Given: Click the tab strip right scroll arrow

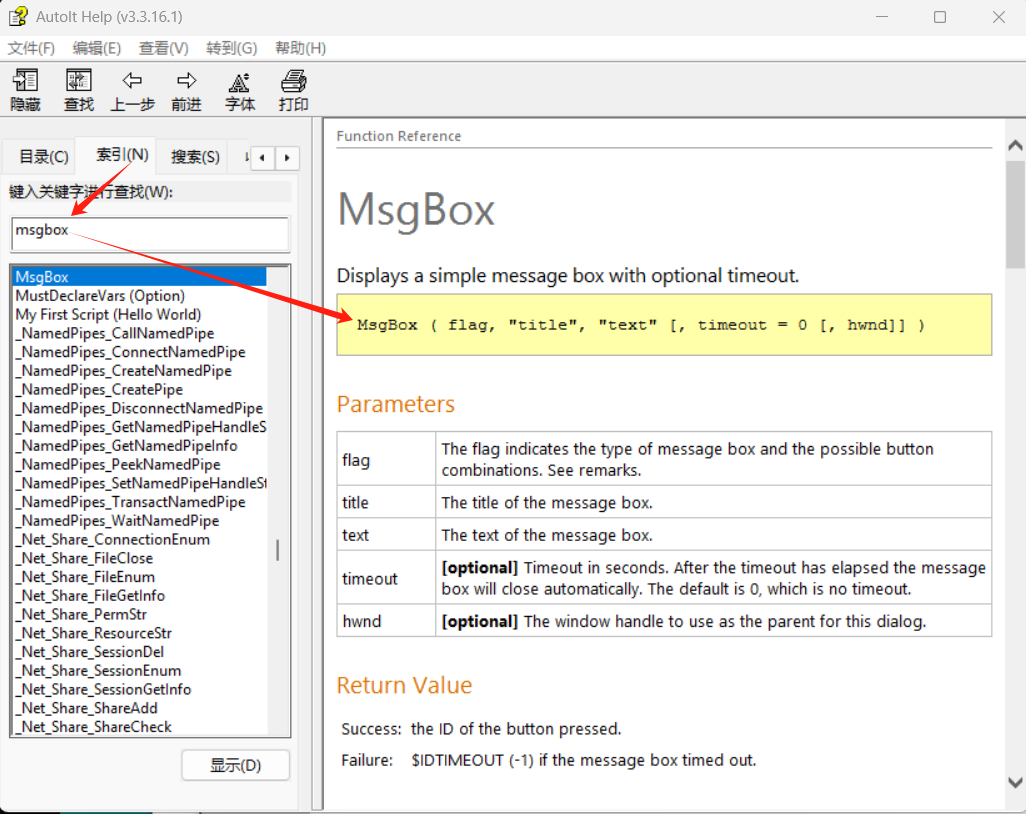Looking at the screenshot, I should tap(287, 158).
